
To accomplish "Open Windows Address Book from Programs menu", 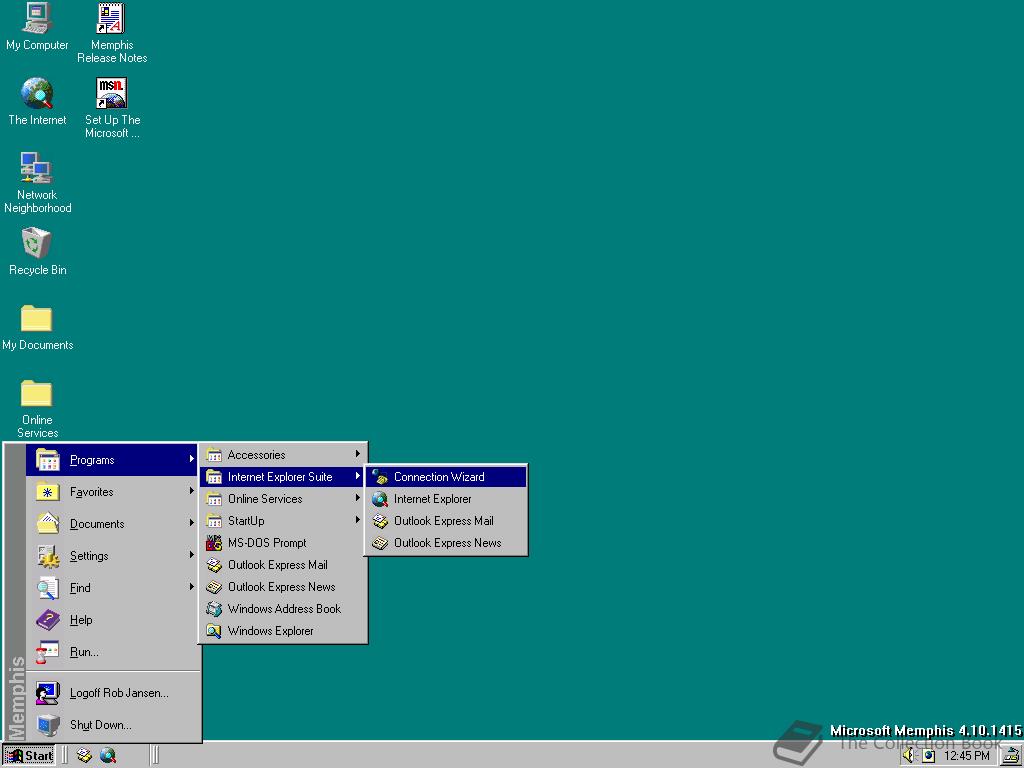I will [x=283, y=609].
